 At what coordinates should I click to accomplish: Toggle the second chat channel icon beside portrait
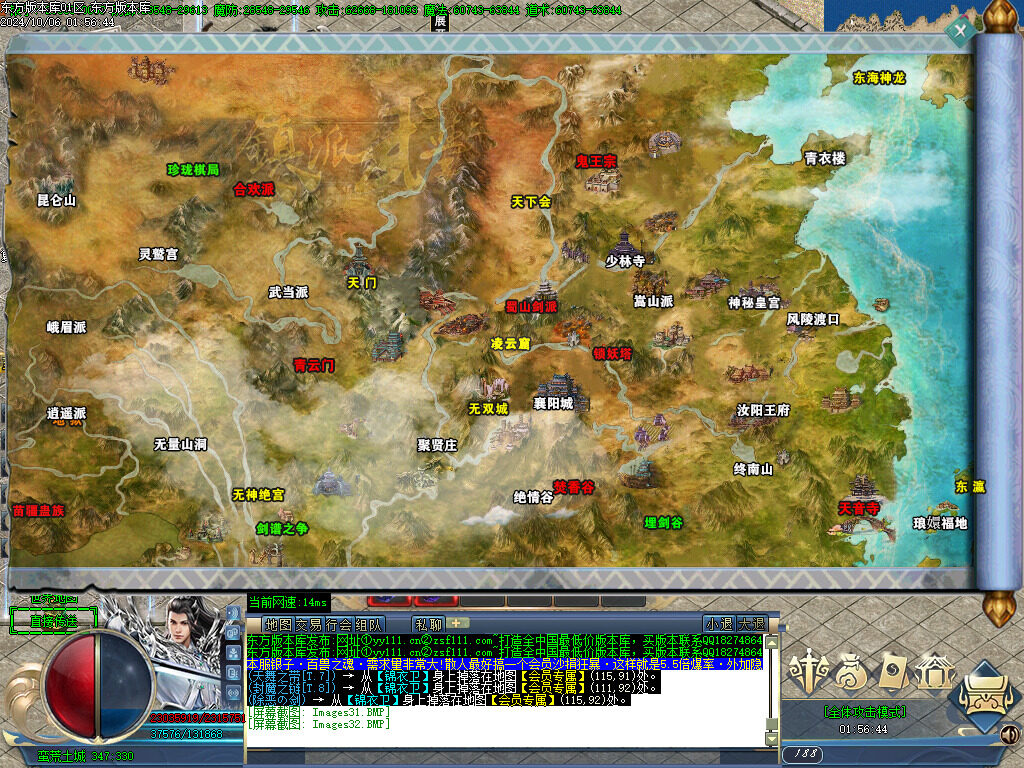tap(232, 633)
